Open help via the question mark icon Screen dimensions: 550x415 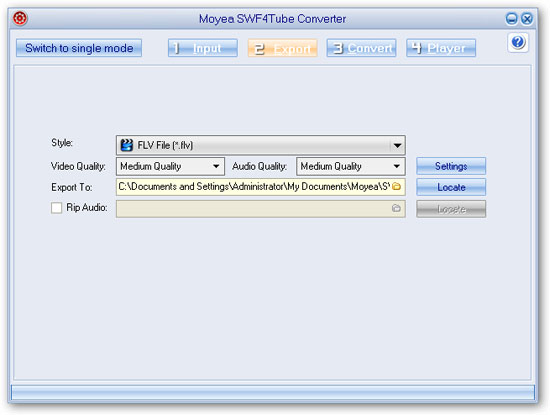point(518,42)
